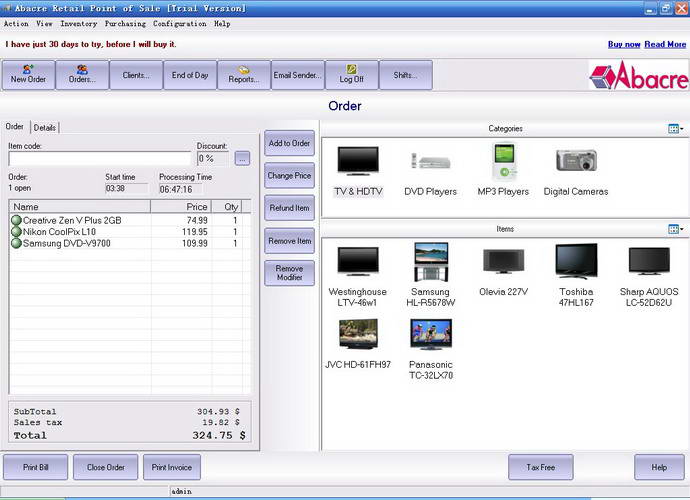The height and width of the screenshot is (500, 690).
Task: Open the Configuration menu
Action: tap(180, 23)
